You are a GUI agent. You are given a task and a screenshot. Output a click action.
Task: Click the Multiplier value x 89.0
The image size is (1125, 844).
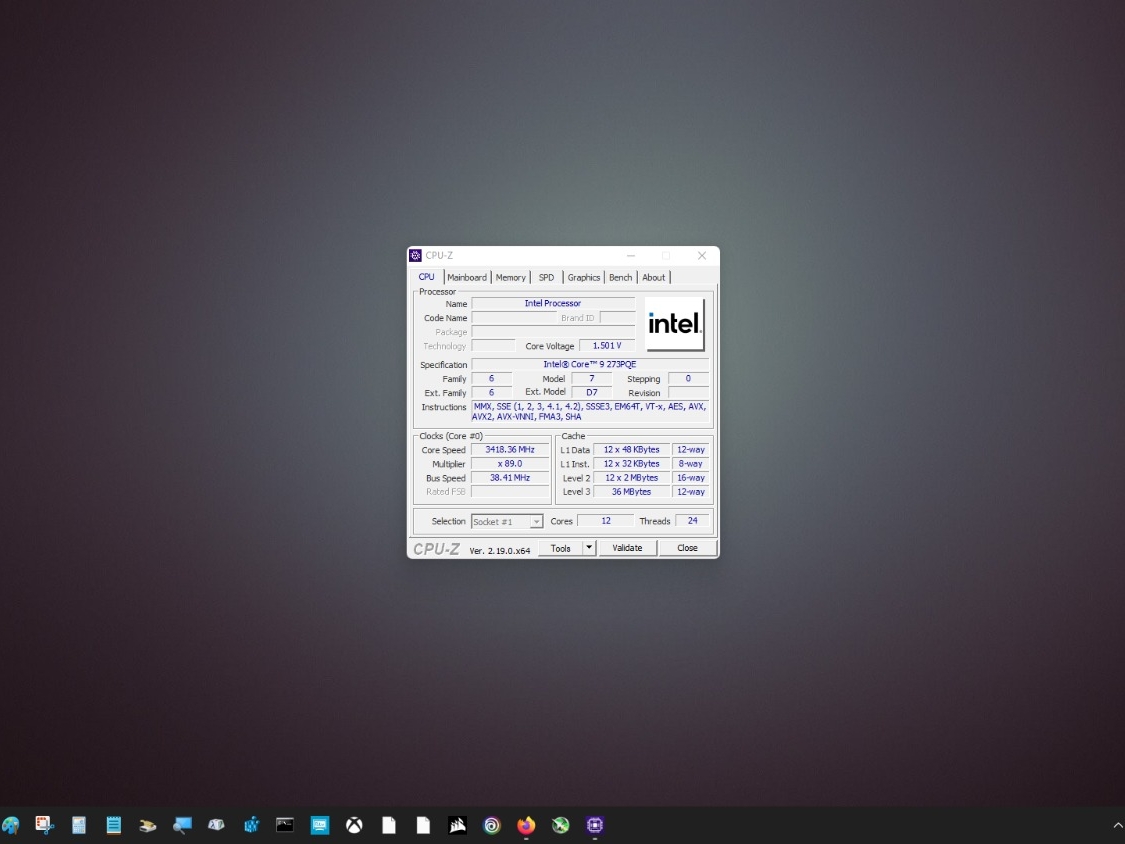coord(510,464)
